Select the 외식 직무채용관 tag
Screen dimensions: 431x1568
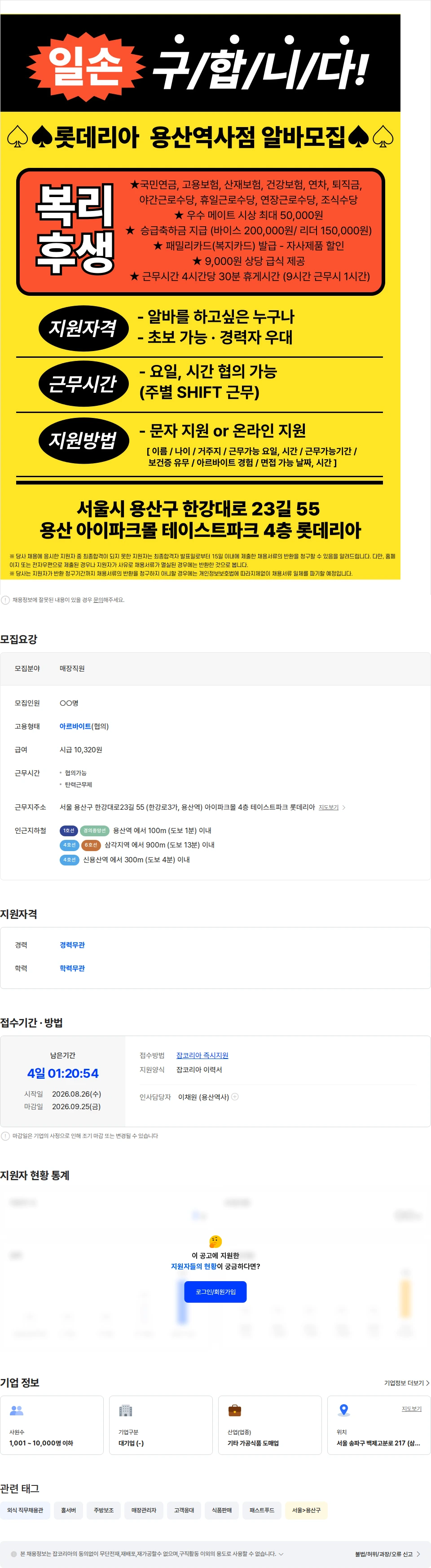click(x=26, y=1510)
